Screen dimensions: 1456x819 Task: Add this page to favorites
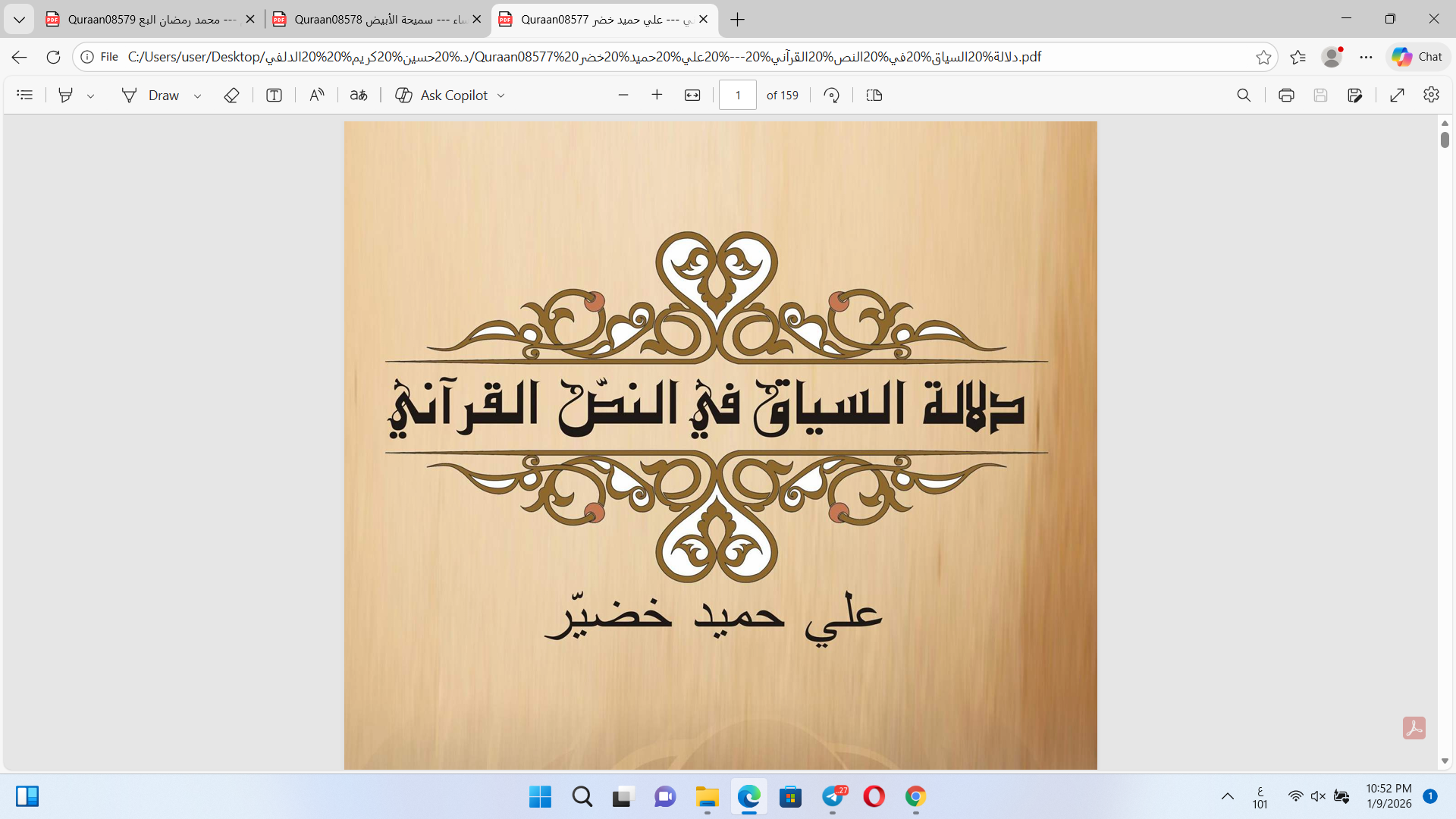(x=1263, y=57)
